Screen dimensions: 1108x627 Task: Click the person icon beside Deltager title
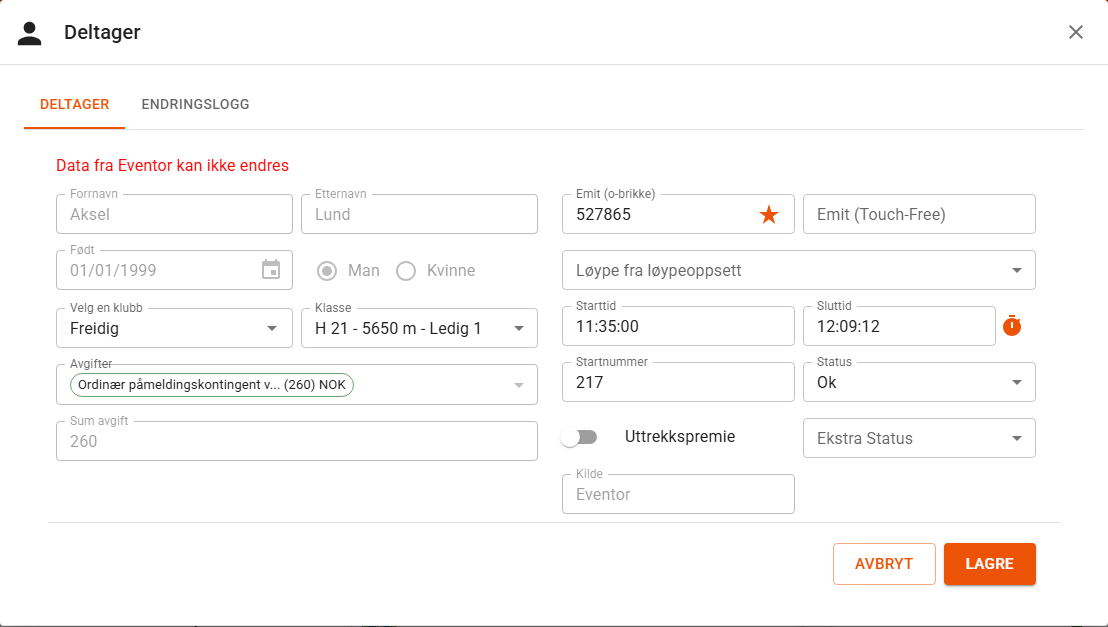click(30, 33)
